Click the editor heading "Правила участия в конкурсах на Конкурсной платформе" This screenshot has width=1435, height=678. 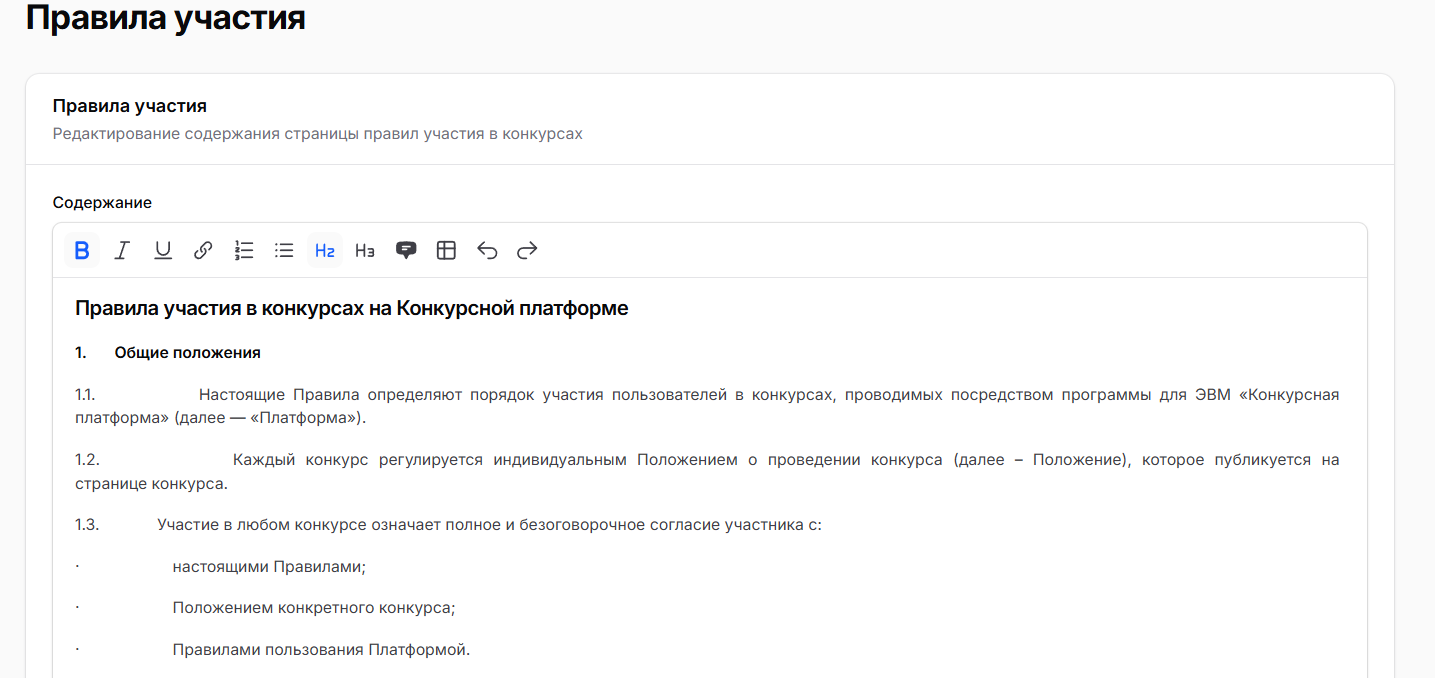[352, 308]
